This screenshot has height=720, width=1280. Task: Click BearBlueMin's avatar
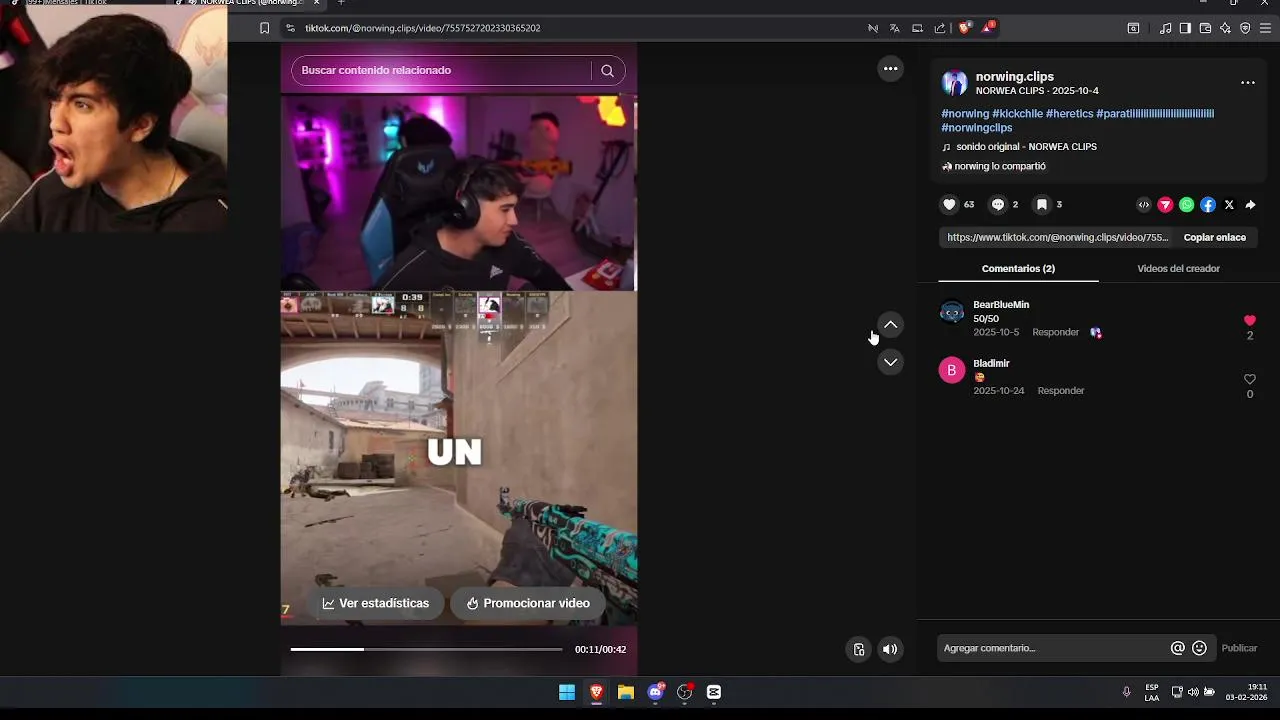pyautogui.click(x=952, y=313)
